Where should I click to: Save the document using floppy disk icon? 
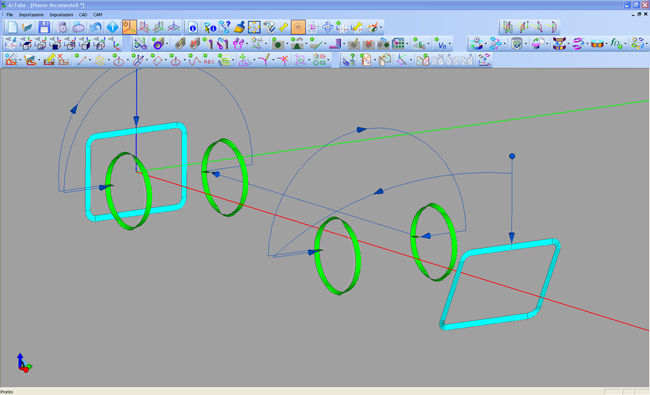click(44, 27)
